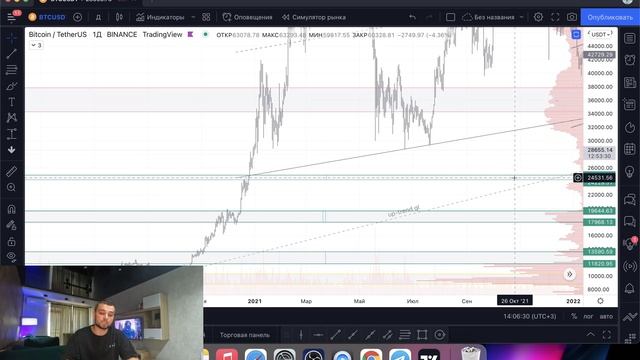The image size is (640, 360).
Task: Open timezone 14:06:30 (UTC+3) menu
Action: [x=529, y=316]
